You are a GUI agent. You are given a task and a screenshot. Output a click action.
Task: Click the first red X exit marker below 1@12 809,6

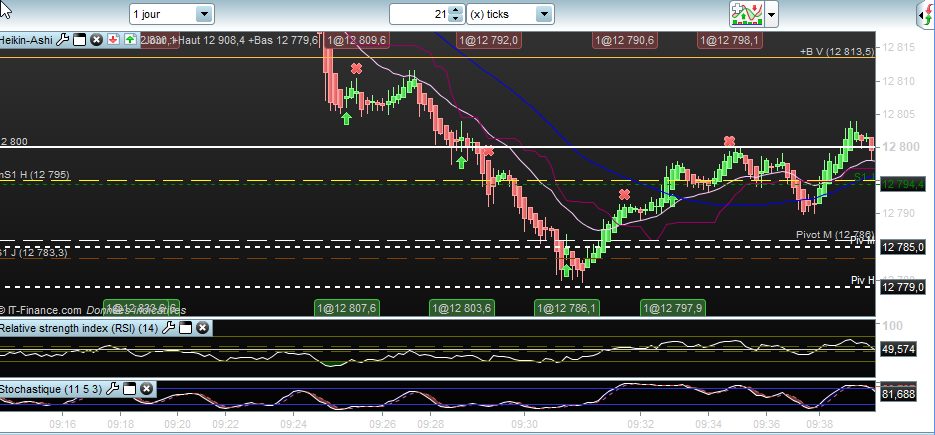click(357, 69)
